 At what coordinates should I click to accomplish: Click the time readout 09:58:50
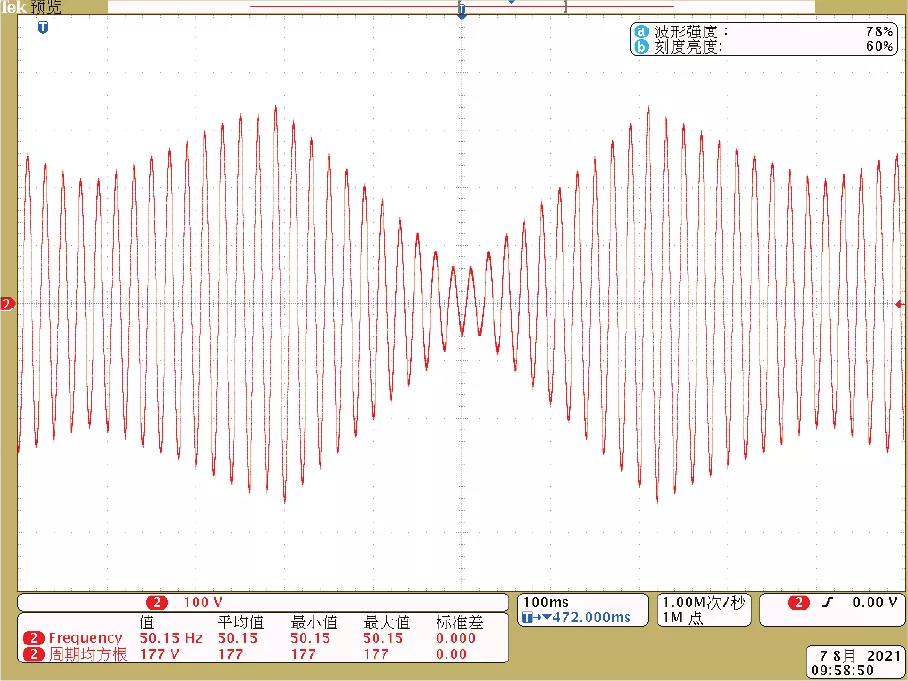click(843, 671)
